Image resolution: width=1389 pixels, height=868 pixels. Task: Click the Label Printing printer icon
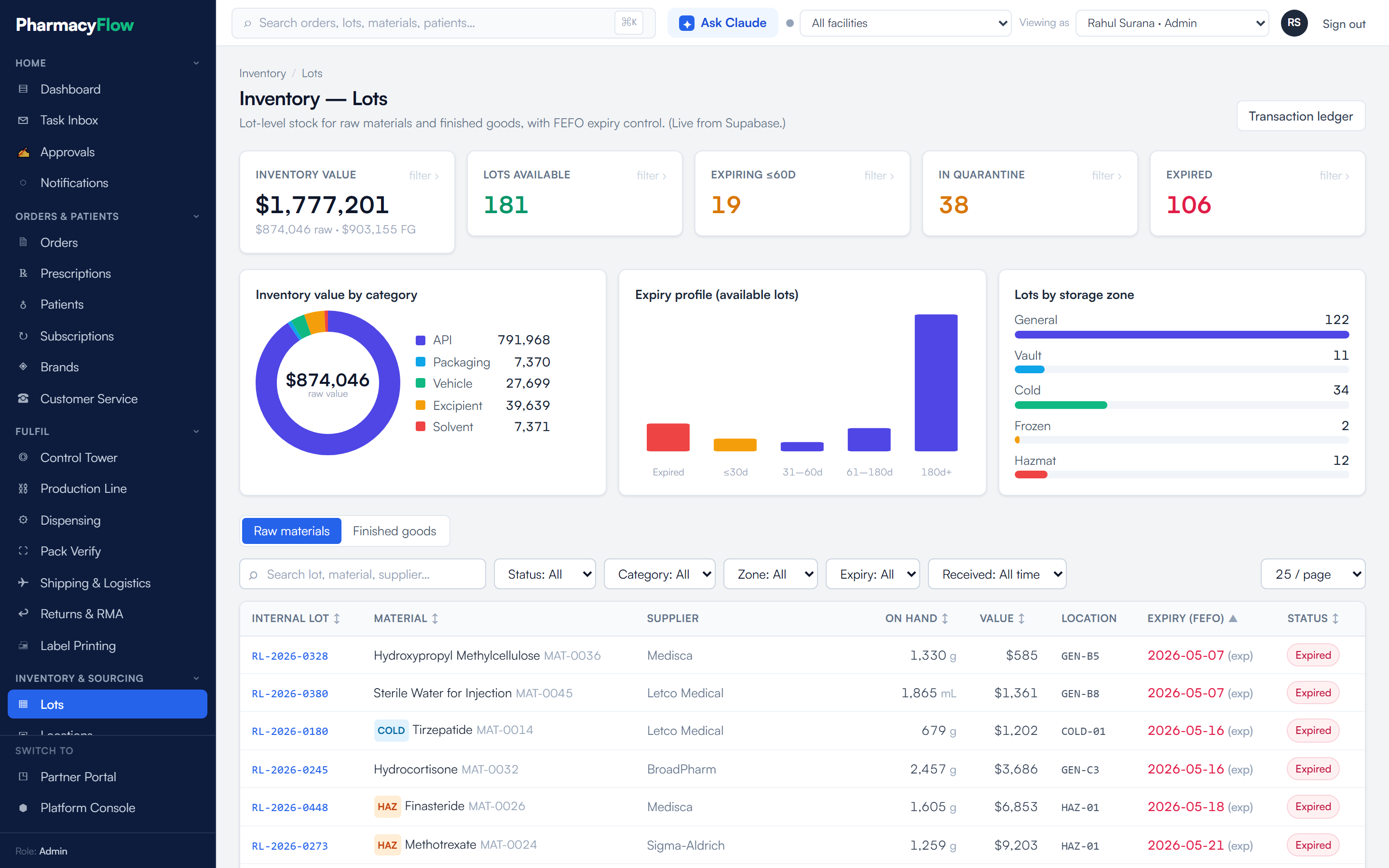coord(23,646)
